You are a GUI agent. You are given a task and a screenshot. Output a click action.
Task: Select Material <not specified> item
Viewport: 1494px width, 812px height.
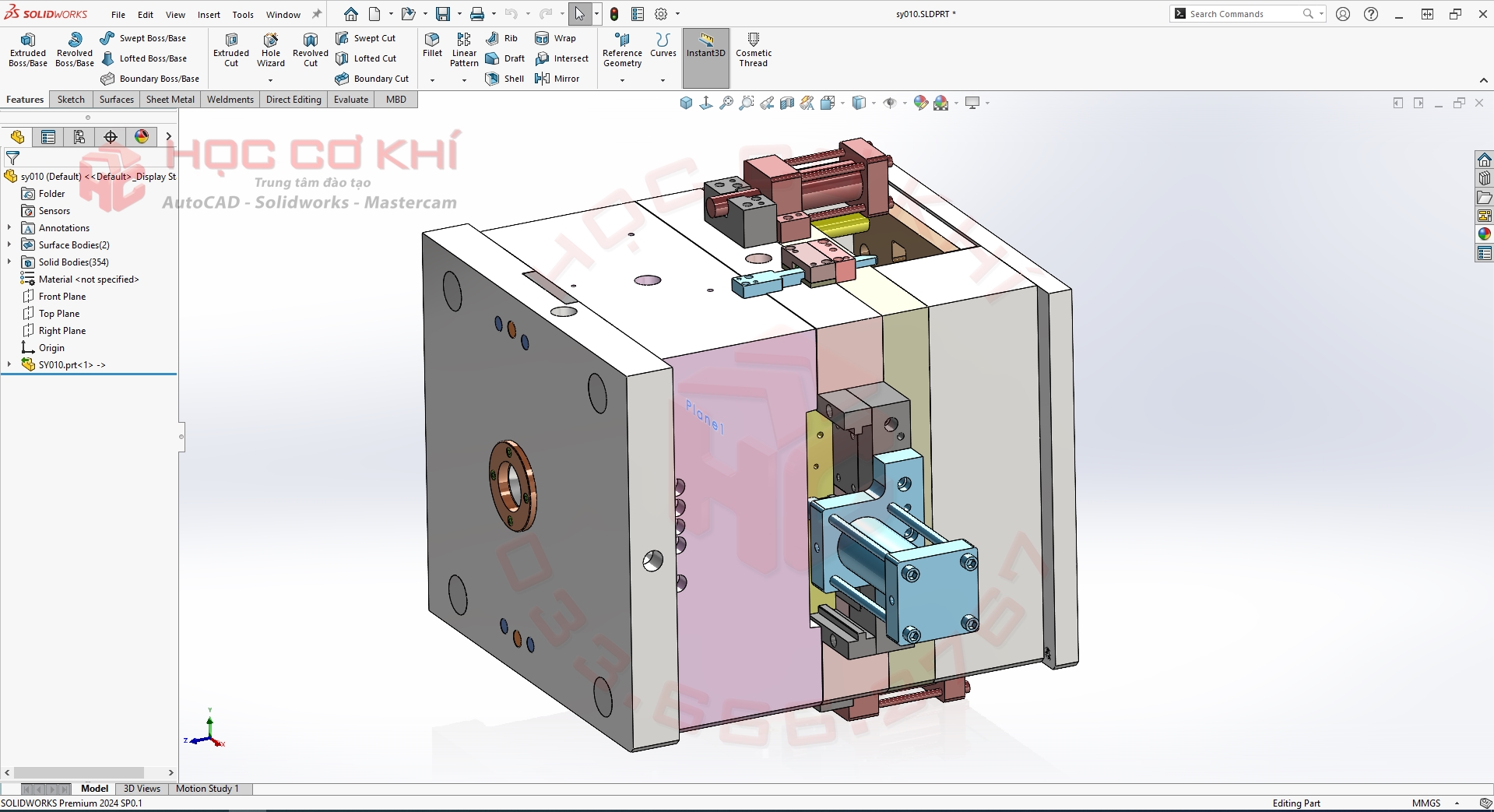(81, 279)
